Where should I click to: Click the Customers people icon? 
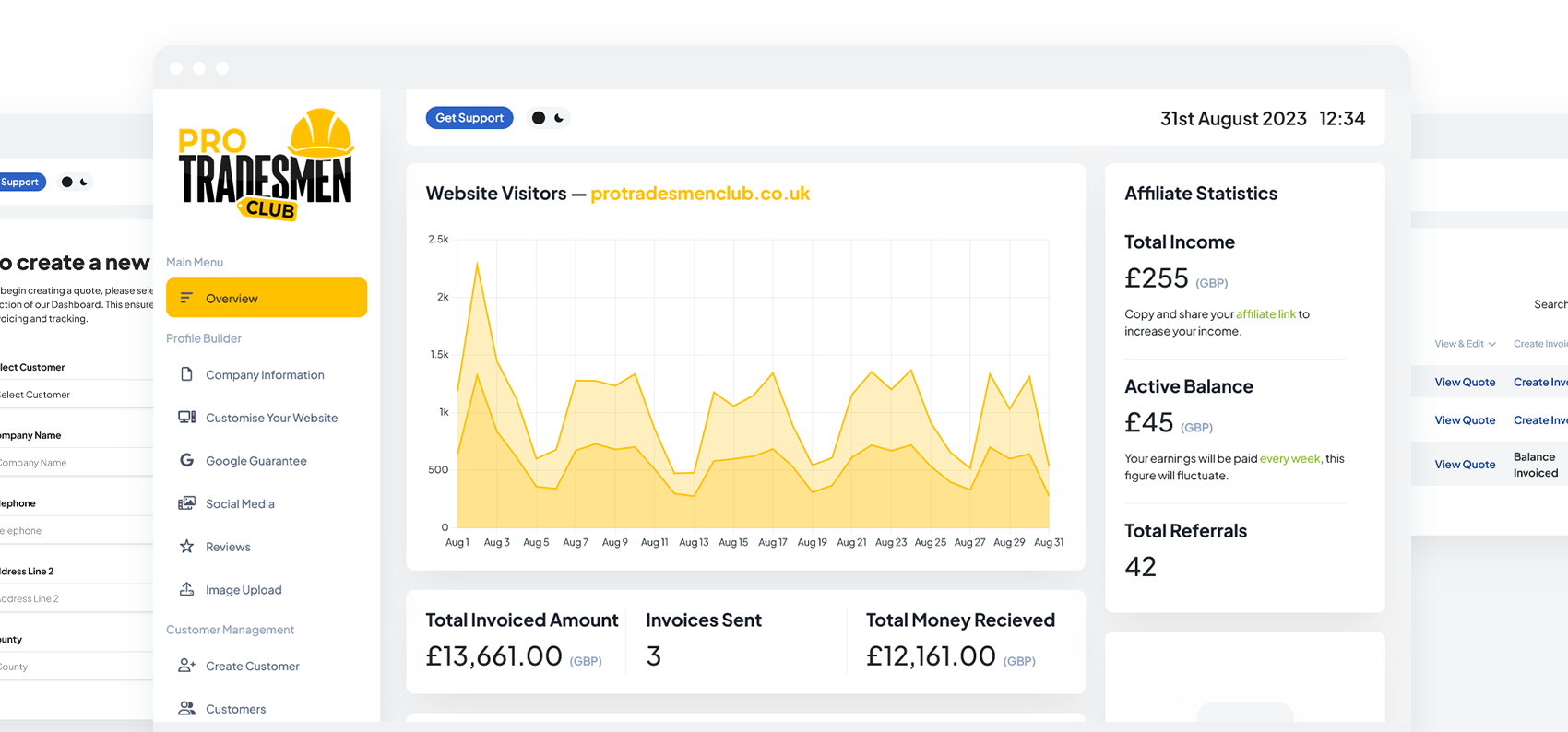tap(186, 708)
